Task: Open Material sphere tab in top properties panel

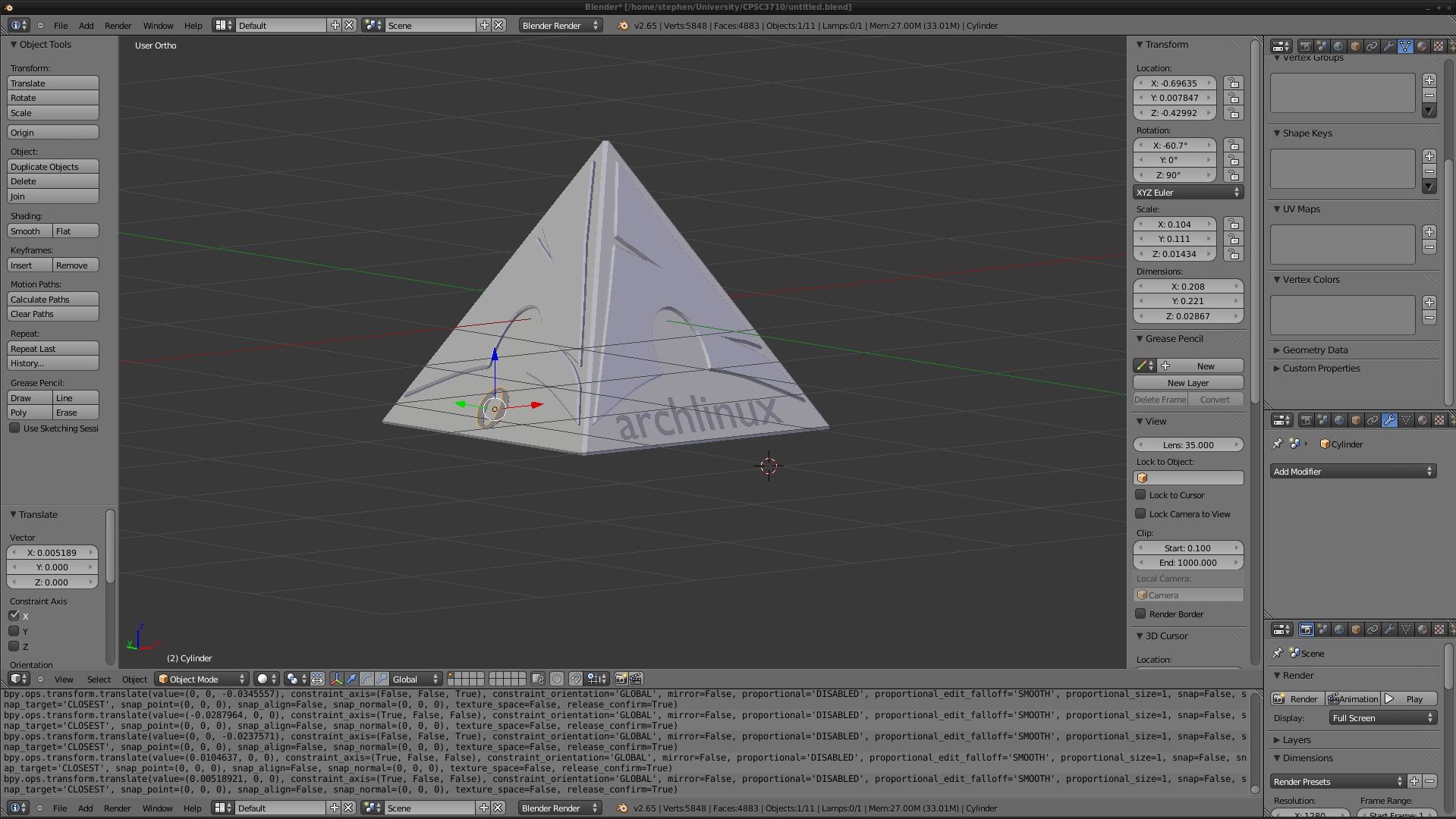Action: tap(1422, 46)
